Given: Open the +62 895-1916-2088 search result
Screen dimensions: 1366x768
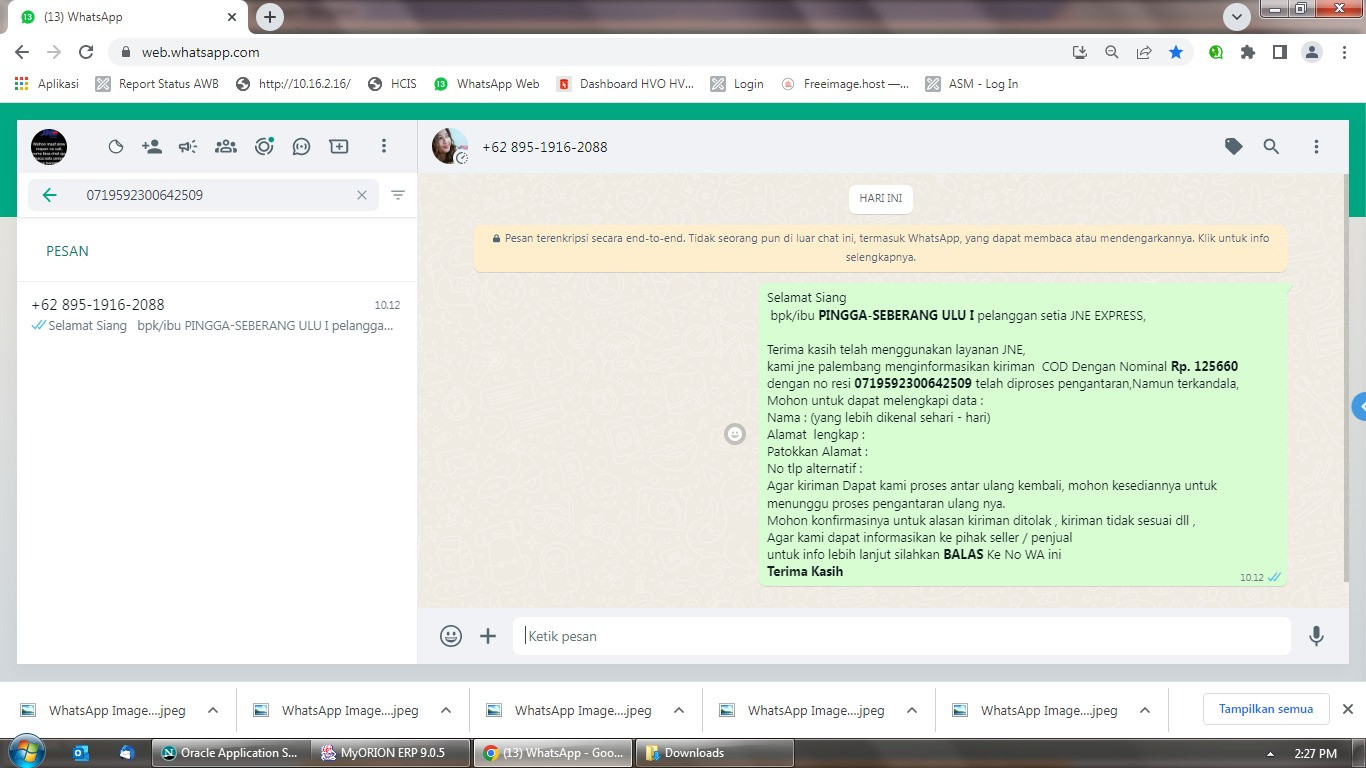Looking at the screenshot, I should [x=217, y=315].
